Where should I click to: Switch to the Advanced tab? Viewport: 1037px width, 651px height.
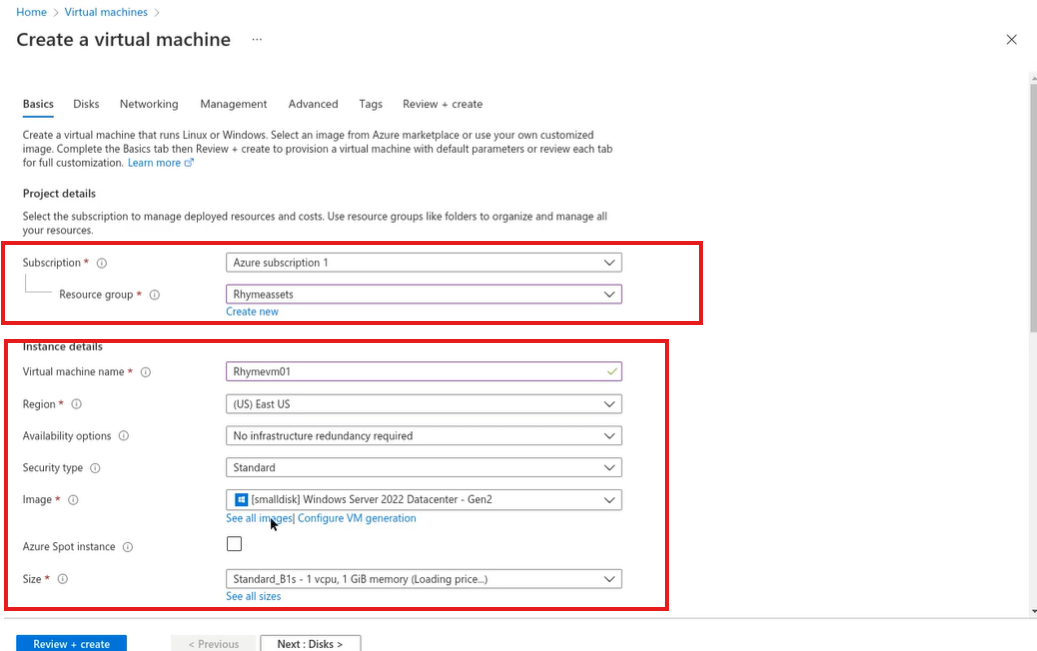click(313, 105)
